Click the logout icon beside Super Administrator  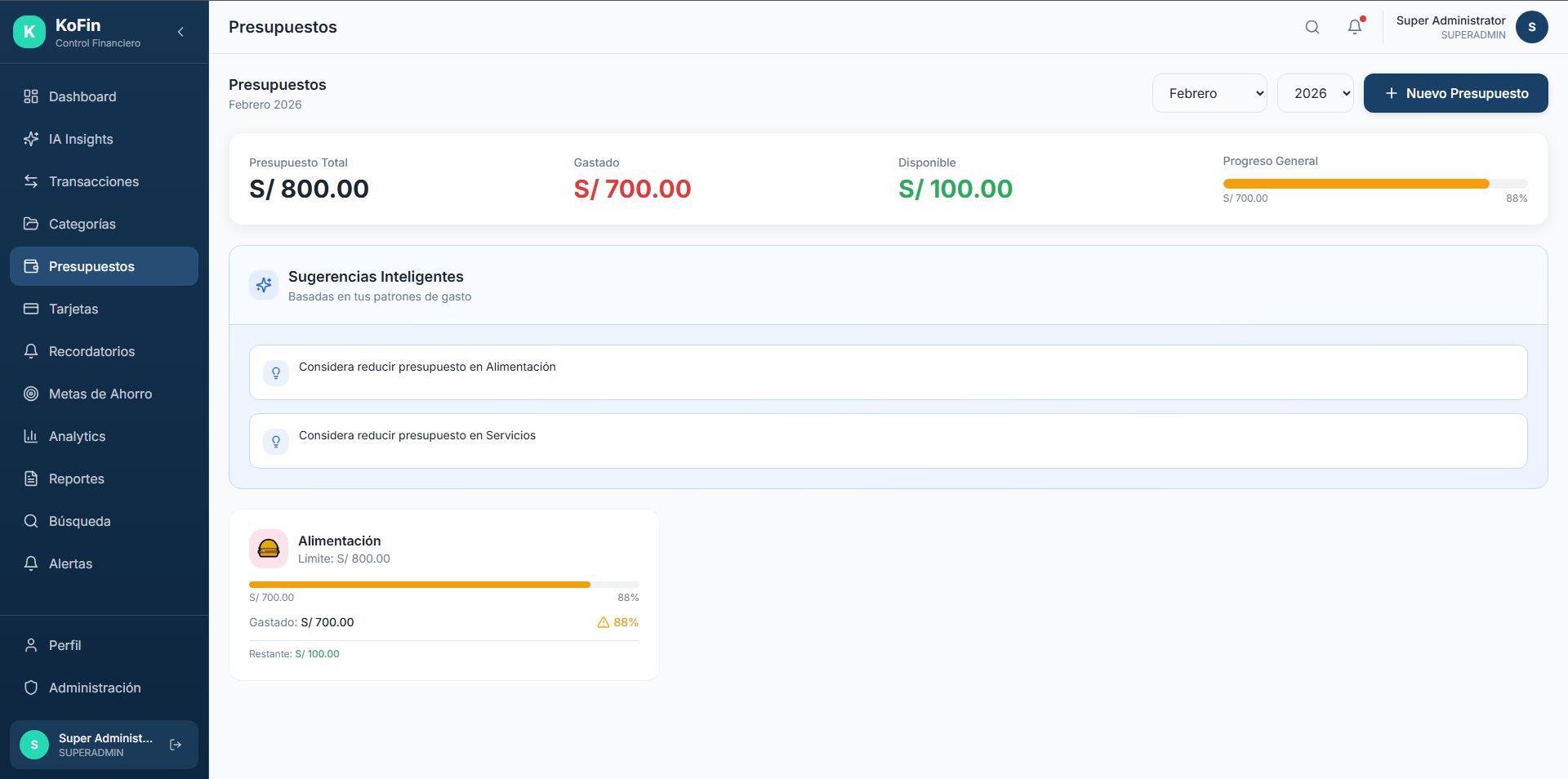[x=176, y=745]
